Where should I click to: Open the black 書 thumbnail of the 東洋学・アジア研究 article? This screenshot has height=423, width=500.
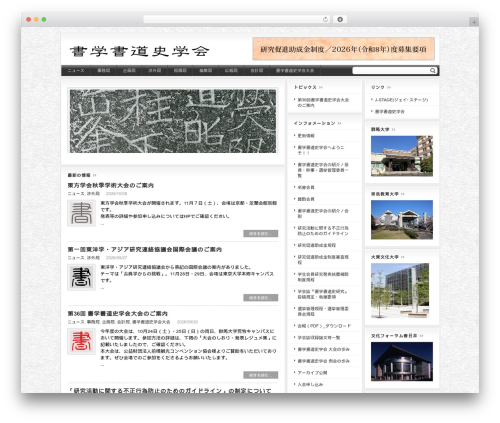point(81,277)
